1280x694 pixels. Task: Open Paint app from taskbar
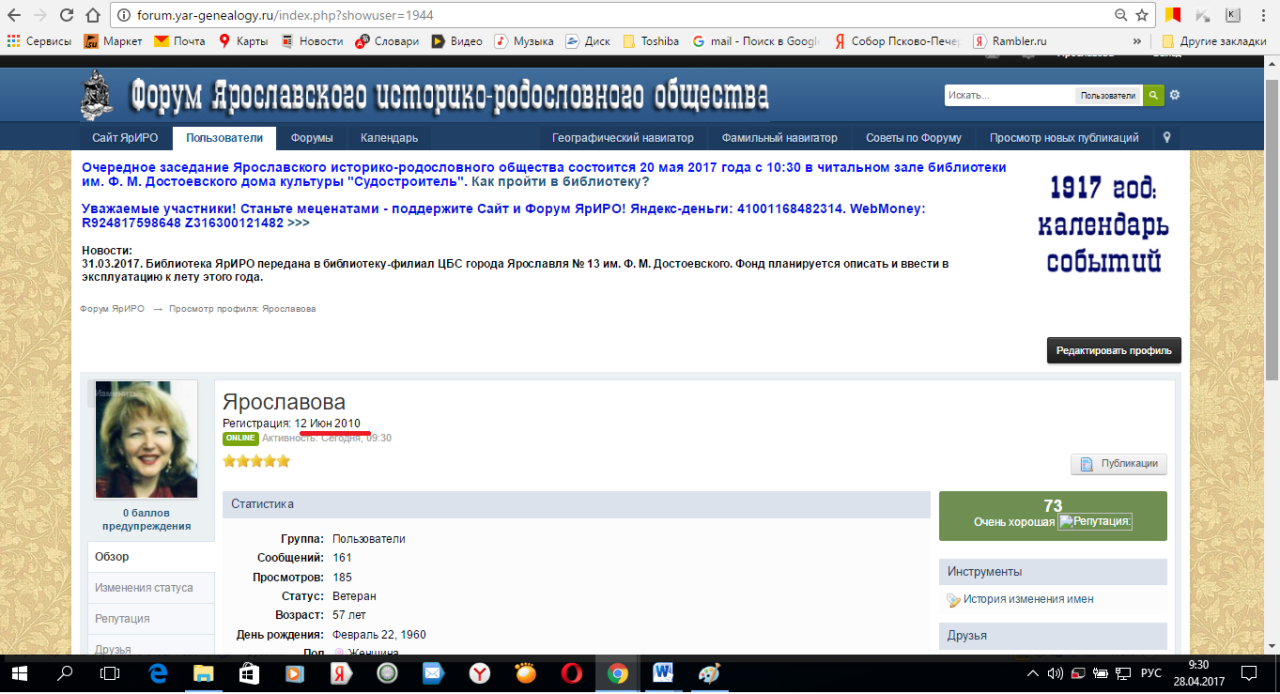point(709,673)
